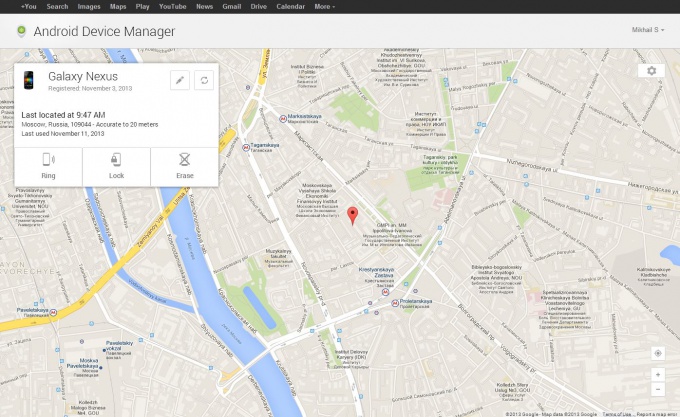680x417 pixels.
Task: Click Krestyanskaya Zastava metro icon
Action: [x=385, y=292]
